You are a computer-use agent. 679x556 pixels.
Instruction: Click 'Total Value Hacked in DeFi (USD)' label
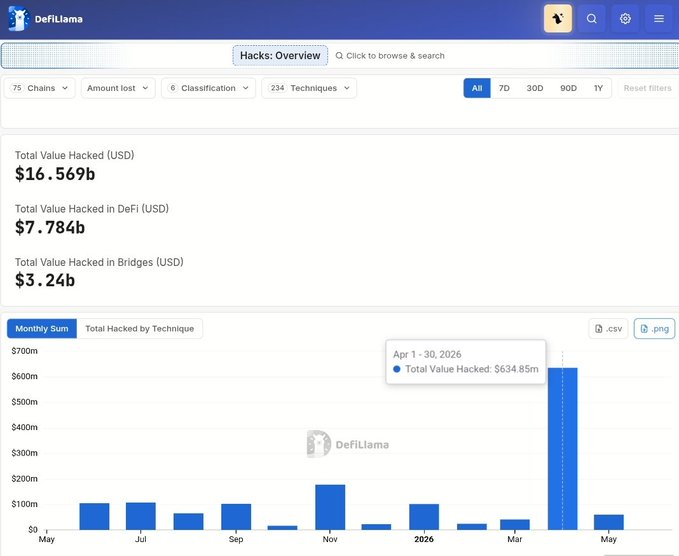coord(92,209)
